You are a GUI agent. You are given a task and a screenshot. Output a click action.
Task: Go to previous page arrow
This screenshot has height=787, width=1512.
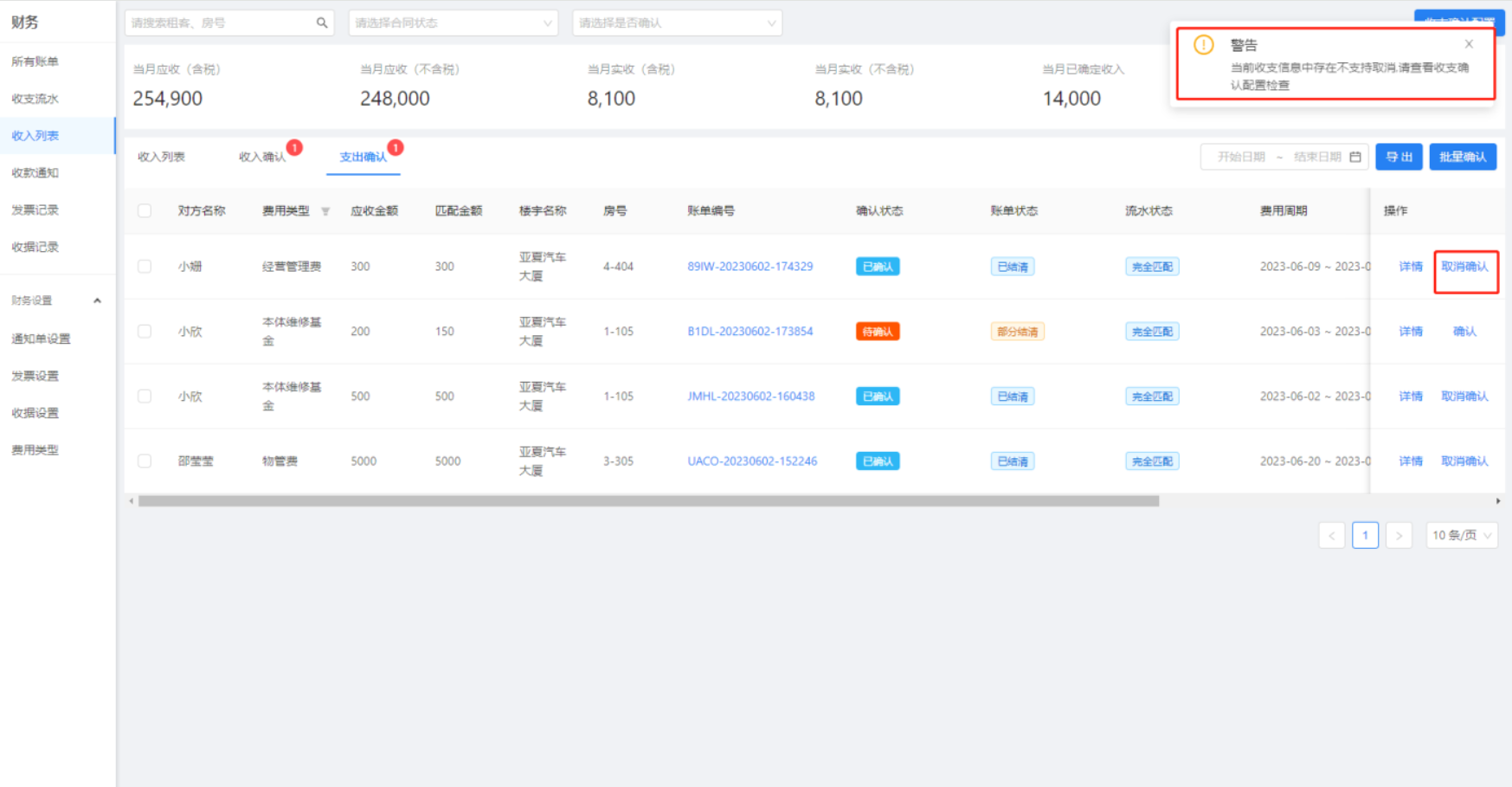click(1332, 535)
